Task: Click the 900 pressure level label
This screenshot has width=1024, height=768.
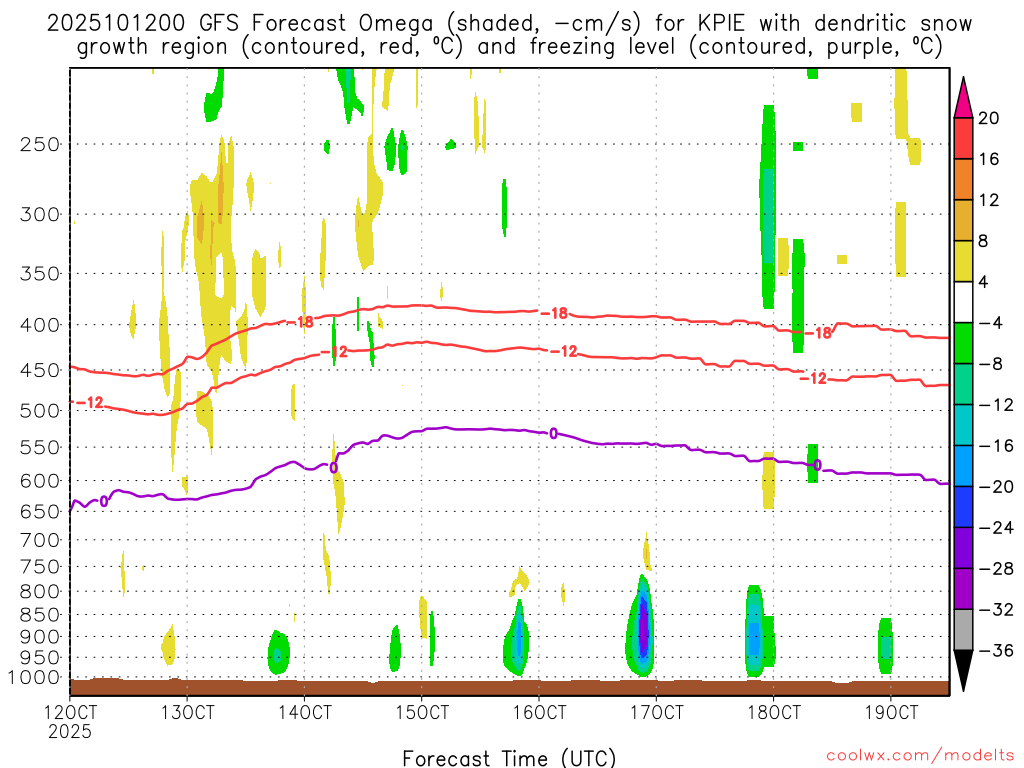Action: click(x=40, y=636)
